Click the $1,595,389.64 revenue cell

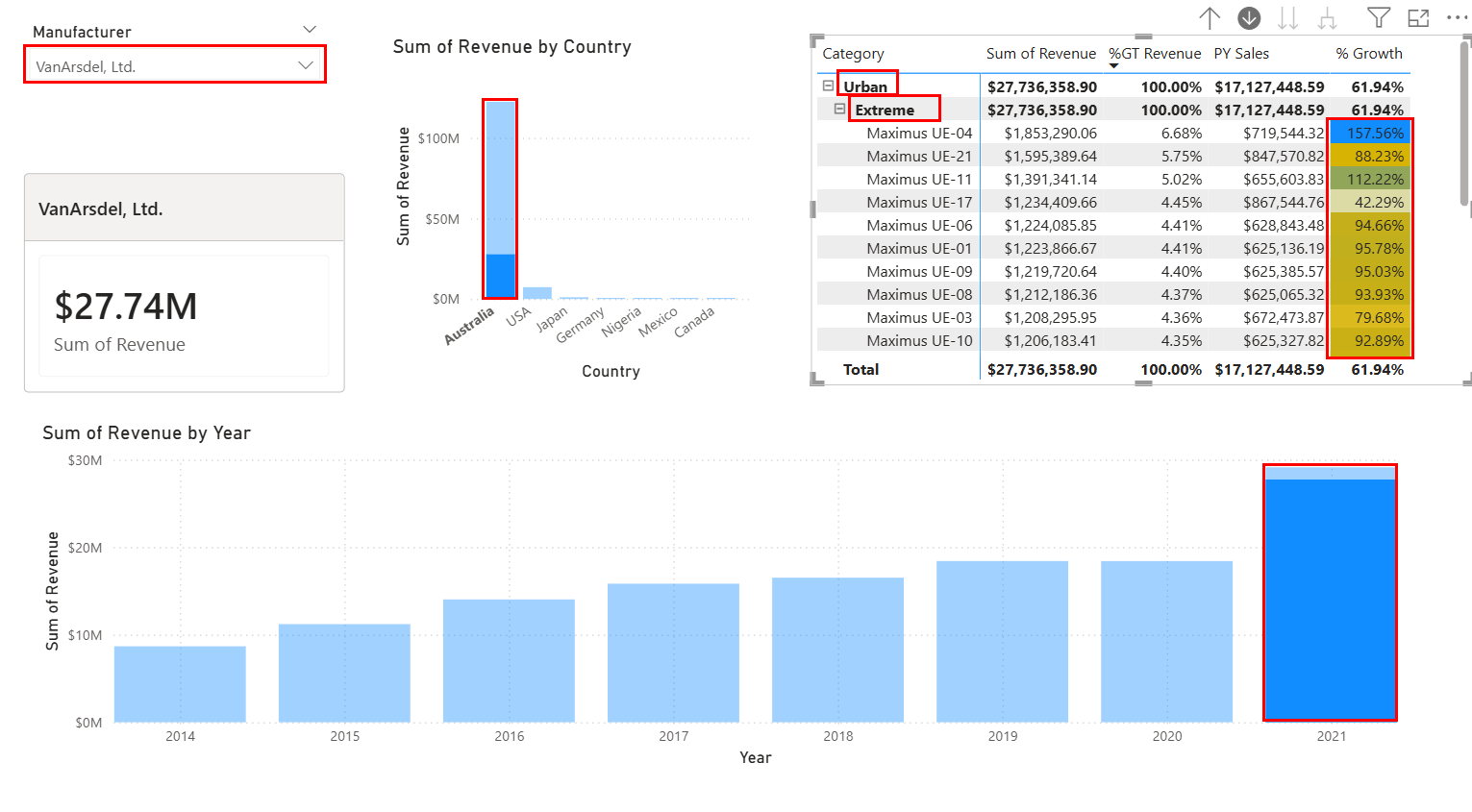[x=1050, y=156]
